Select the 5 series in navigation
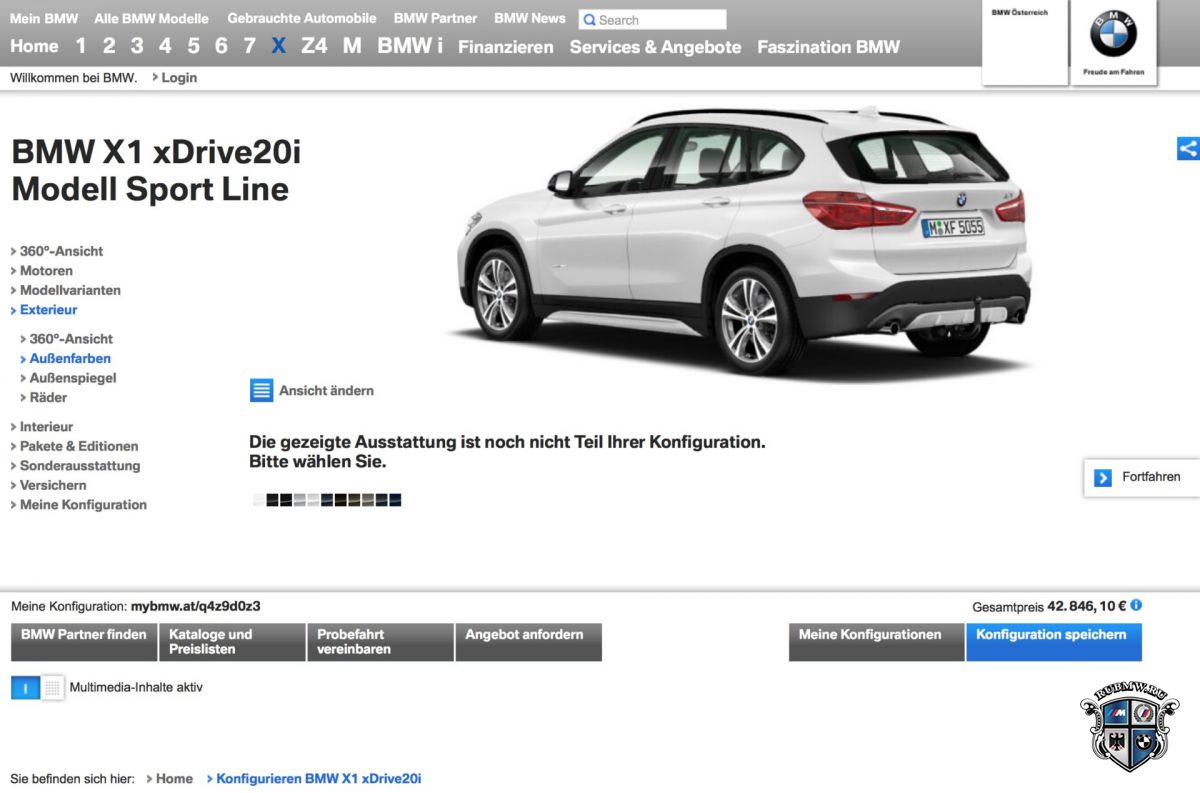 click(x=193, y=46)
